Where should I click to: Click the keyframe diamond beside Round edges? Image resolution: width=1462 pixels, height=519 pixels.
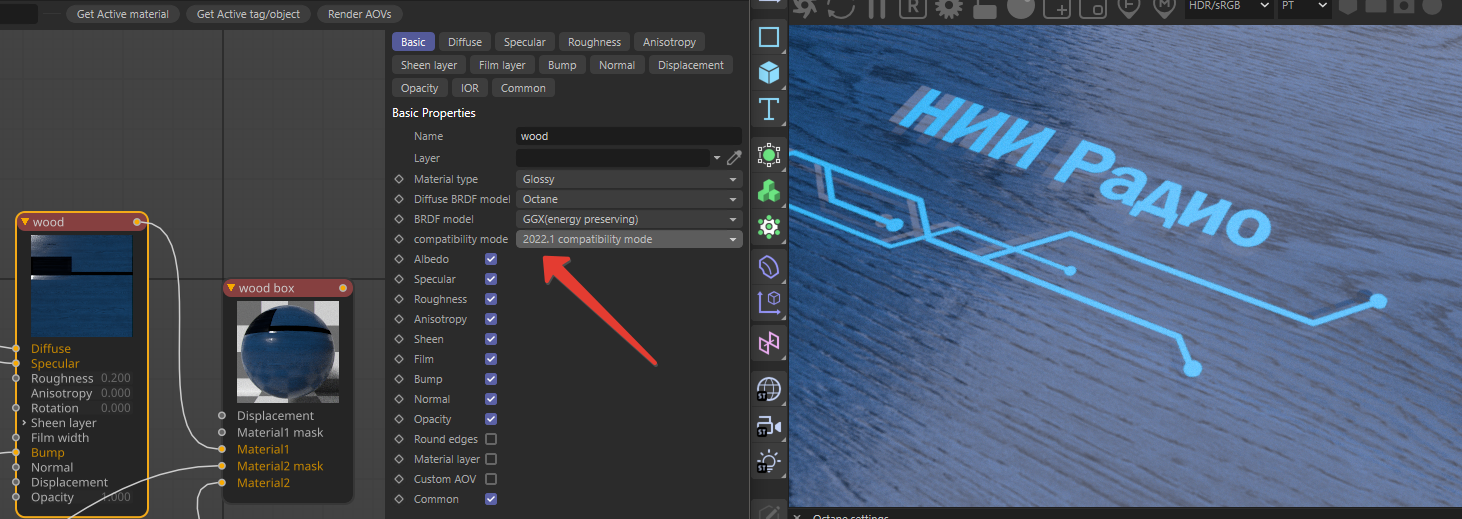399,439
